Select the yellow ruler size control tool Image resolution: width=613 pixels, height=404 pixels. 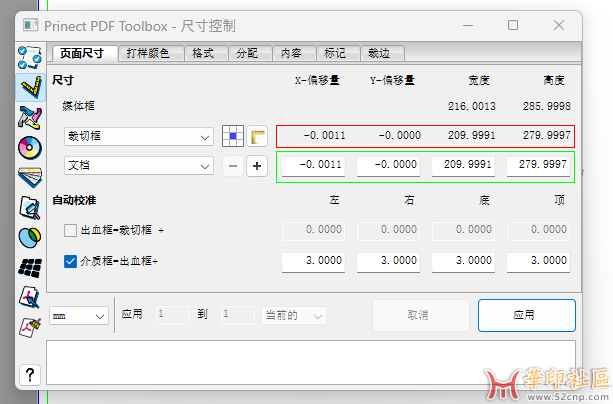[x=30, y=87]
